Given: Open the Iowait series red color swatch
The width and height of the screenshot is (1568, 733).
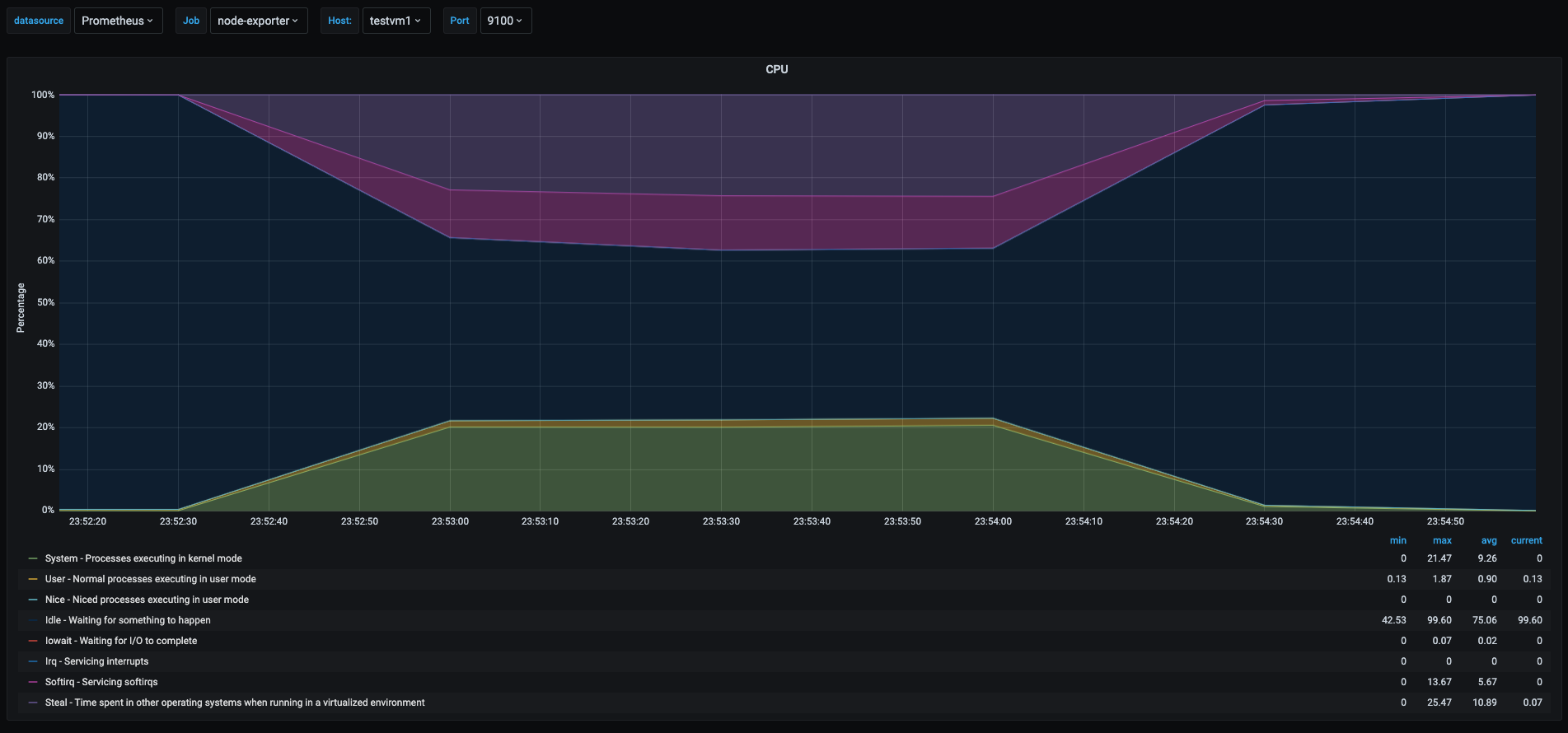Looking at the screenshot, I should [33, 641].
